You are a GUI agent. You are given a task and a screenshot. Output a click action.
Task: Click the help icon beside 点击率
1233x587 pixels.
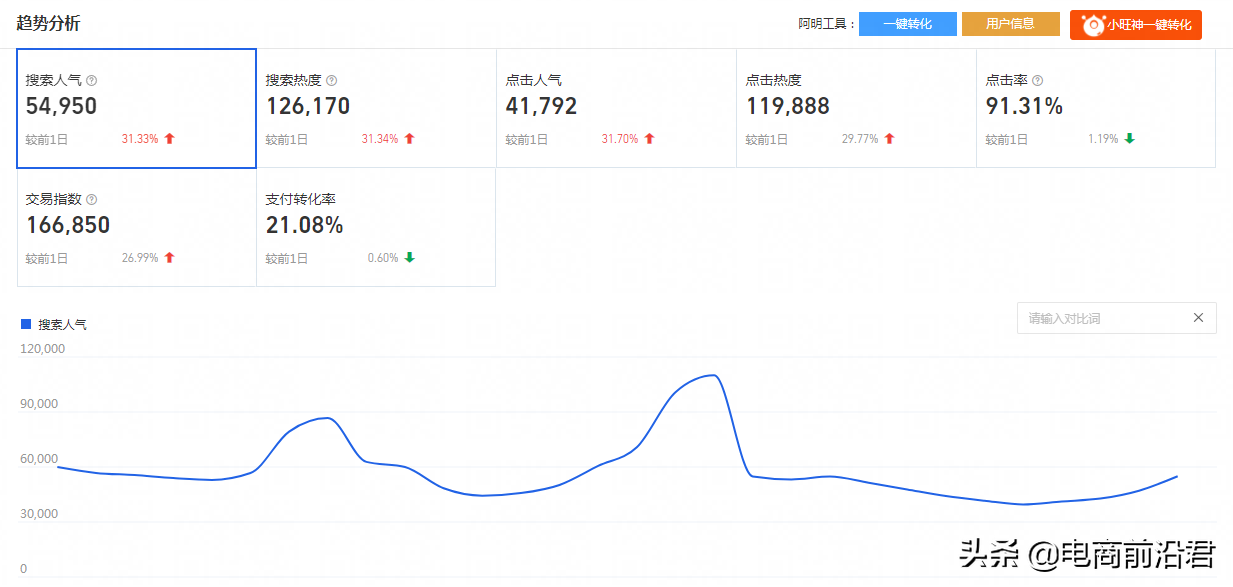tap(1037, 81)
